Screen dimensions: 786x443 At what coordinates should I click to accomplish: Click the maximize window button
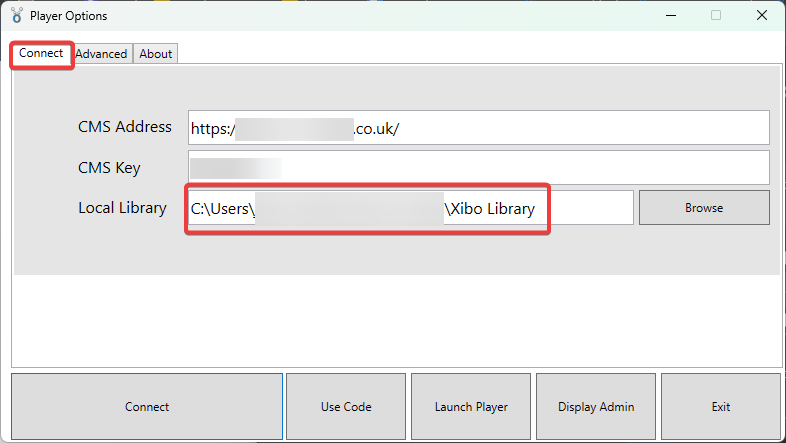[x=716, y=16]
